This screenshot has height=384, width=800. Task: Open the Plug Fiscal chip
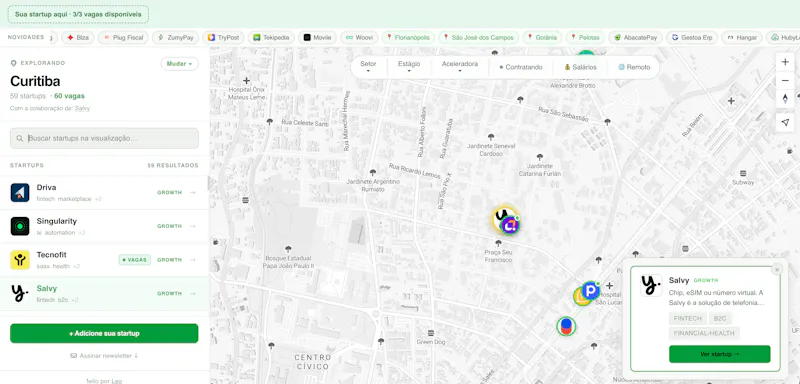pos(123,38)
